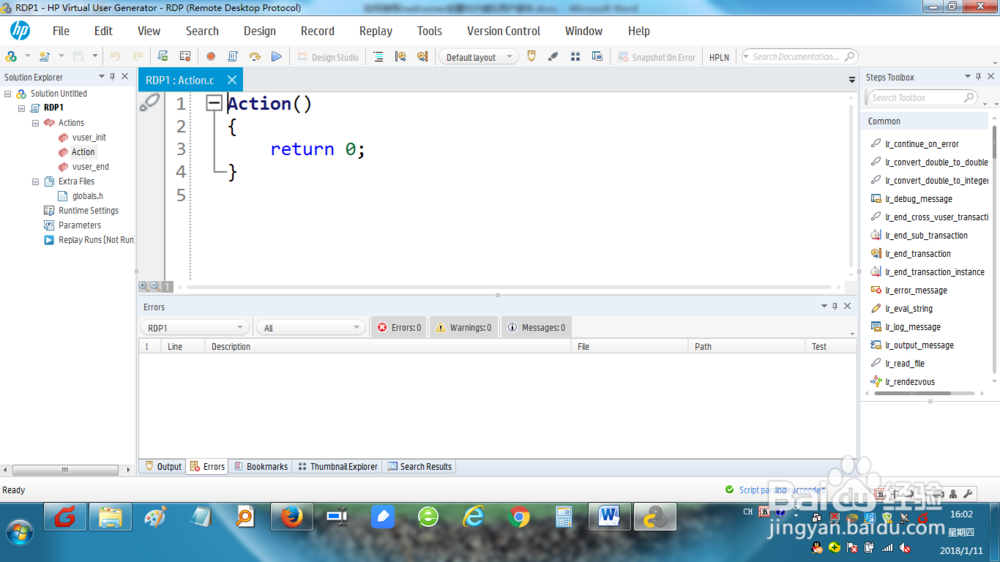Pin the Errors panel
The image size is (1000, 562).
835,306
